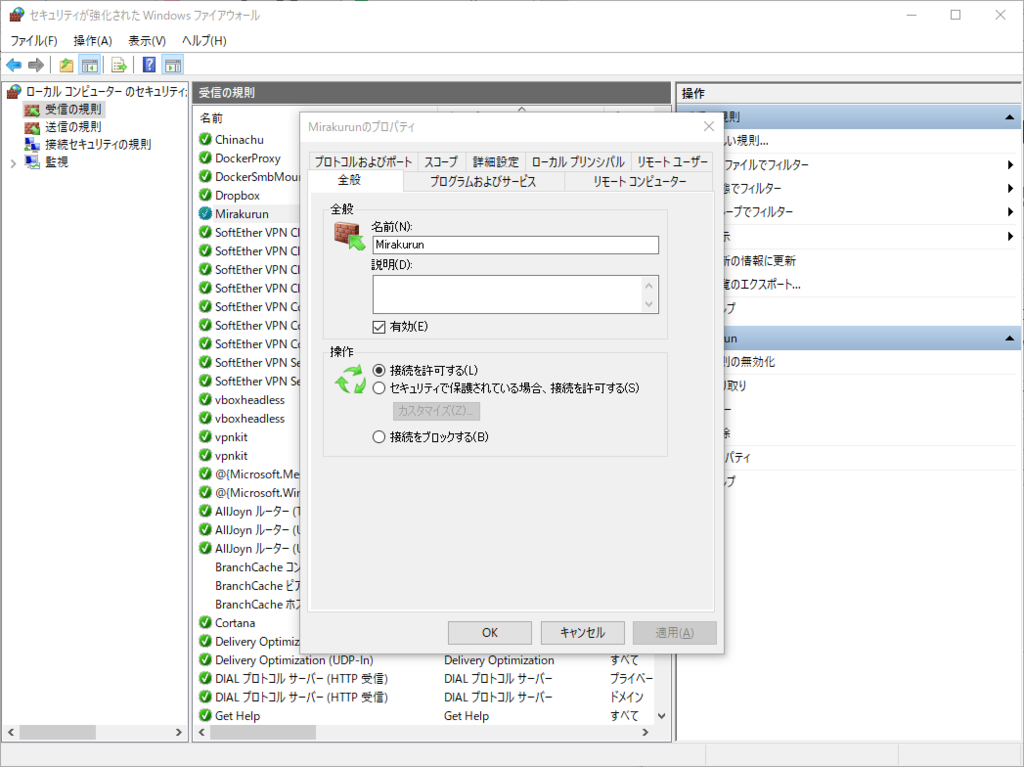The width and height of the screenshot is (1024, 767).
Task: Click green check icon next to DockerProxy
Action: tap(205, 157)
